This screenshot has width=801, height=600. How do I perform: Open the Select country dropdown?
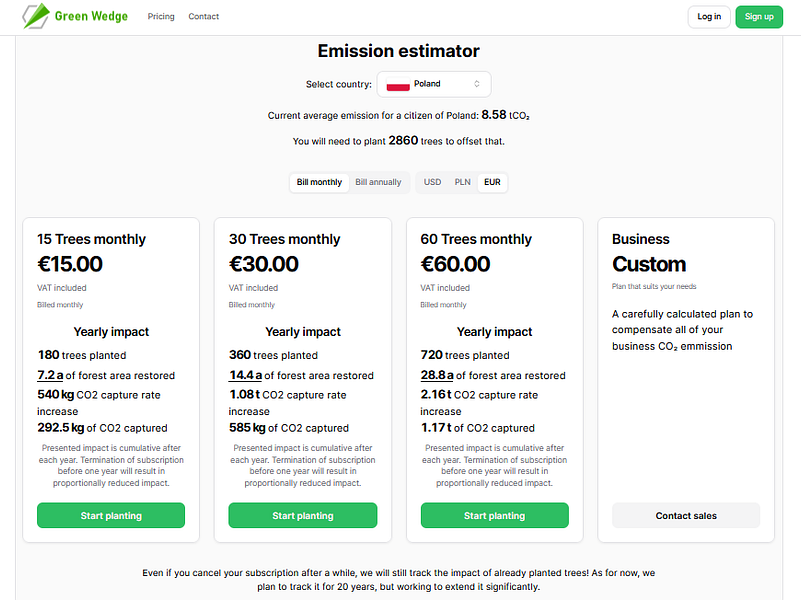(434, 84)
